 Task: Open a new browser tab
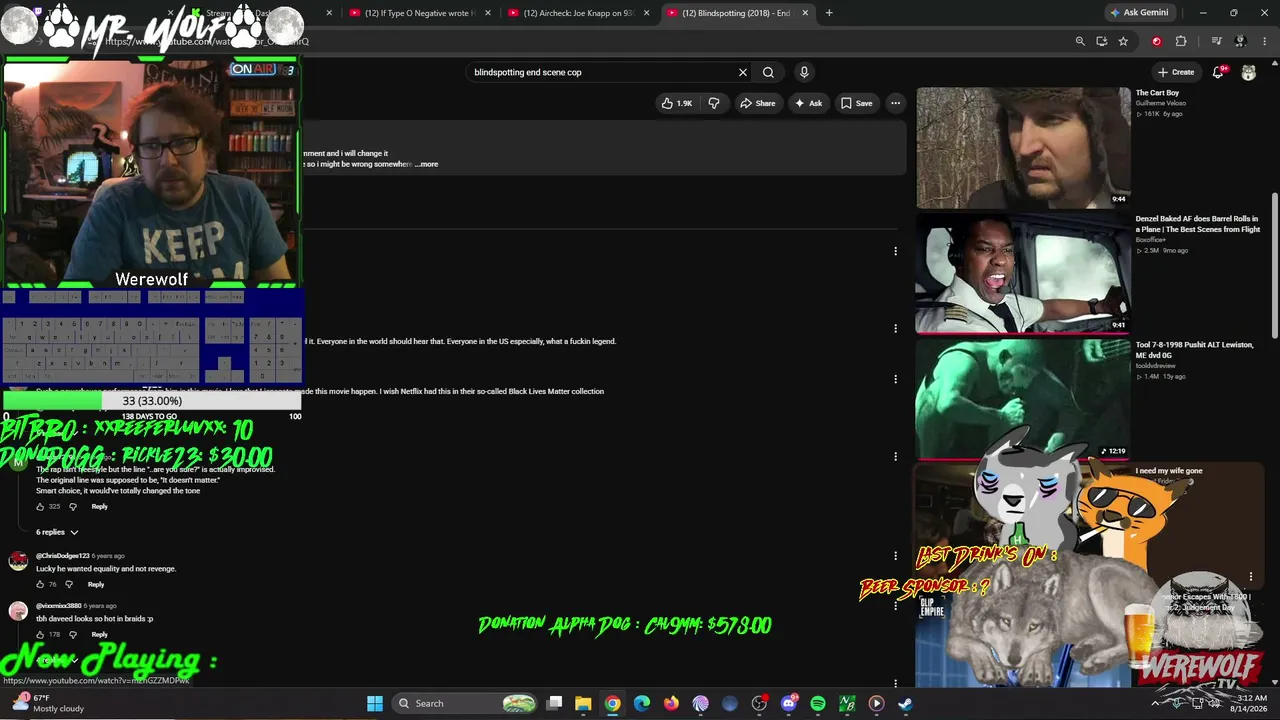point(829,13)
